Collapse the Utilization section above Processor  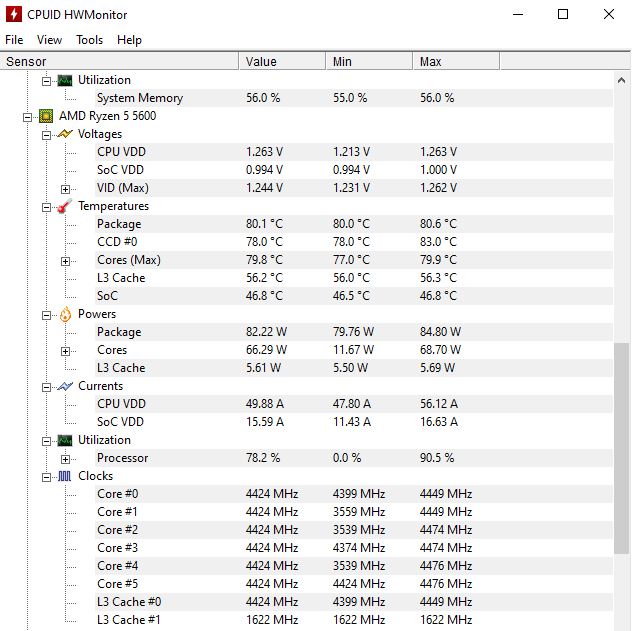pos(46,442)
